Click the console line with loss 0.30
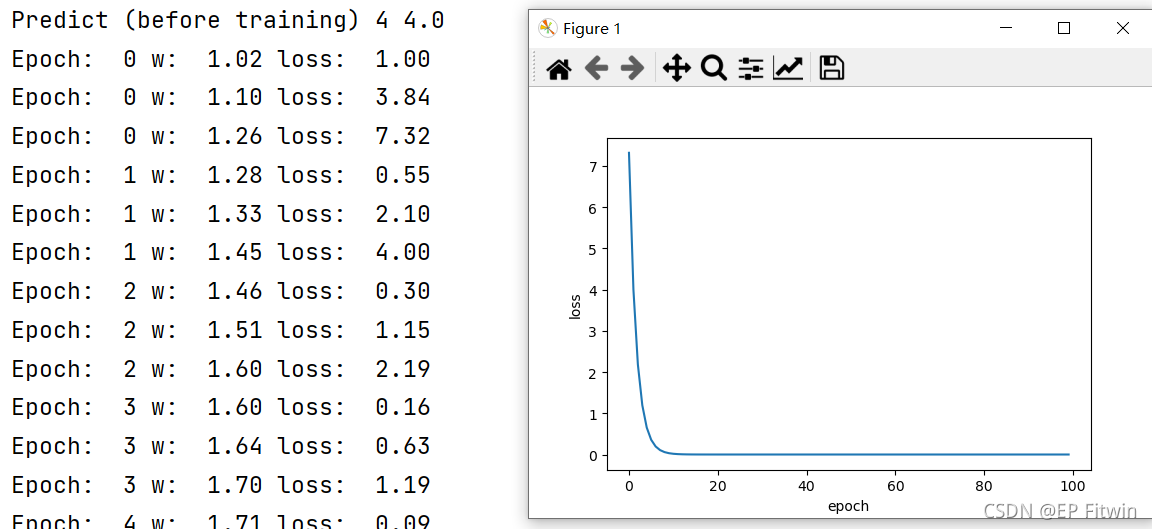 [221, 291]
